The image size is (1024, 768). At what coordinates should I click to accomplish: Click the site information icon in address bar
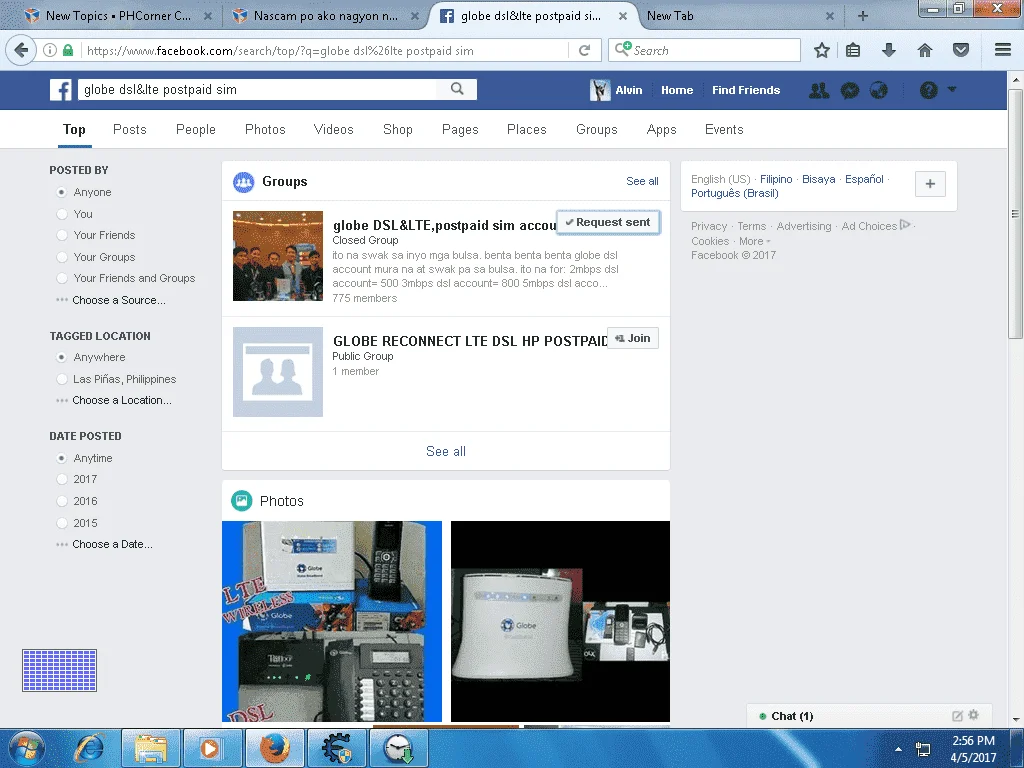pyautogui.click(x=50, y=50)
